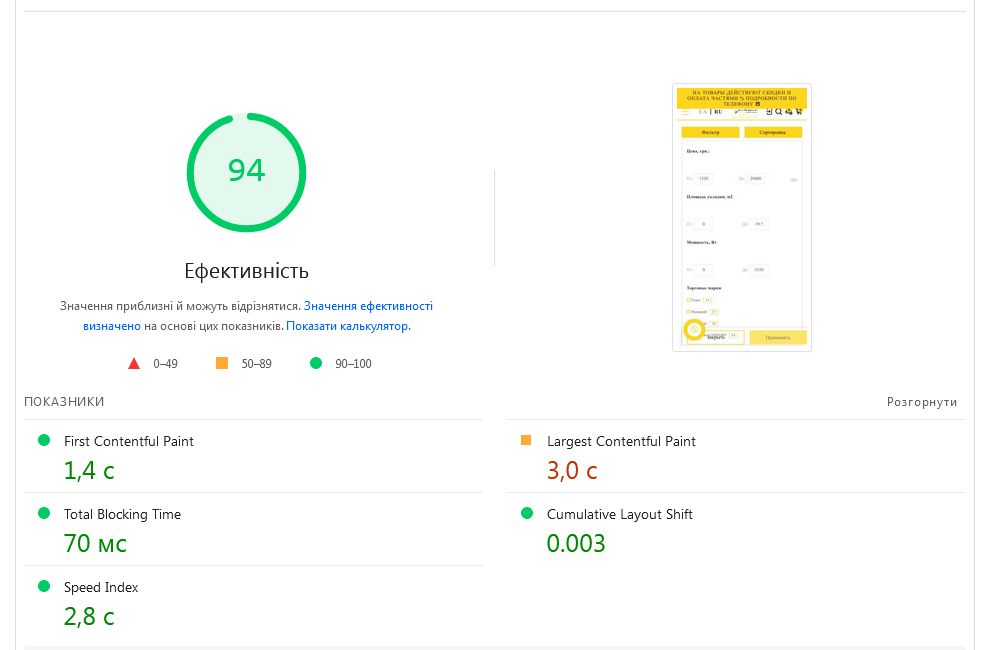The height and width of the screenshot is (650, 1000).
Task: Click the performance score gauge showing 94
Action: point(246,172)
